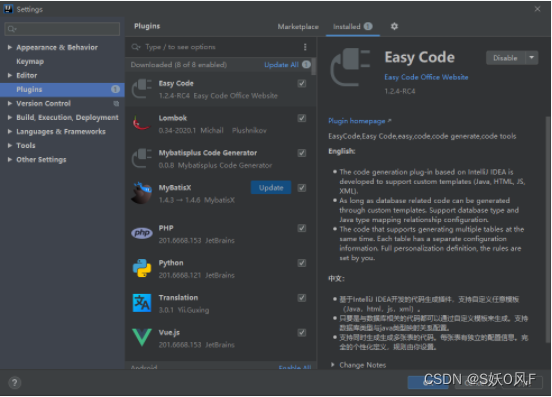This screenshot has height=397, width=552.
Task: Click the Plugins update count badge in sidebar
Action: point(115,89)
